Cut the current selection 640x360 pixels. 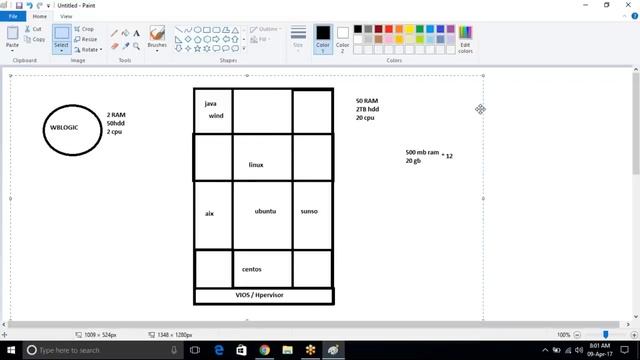(33, 29)
